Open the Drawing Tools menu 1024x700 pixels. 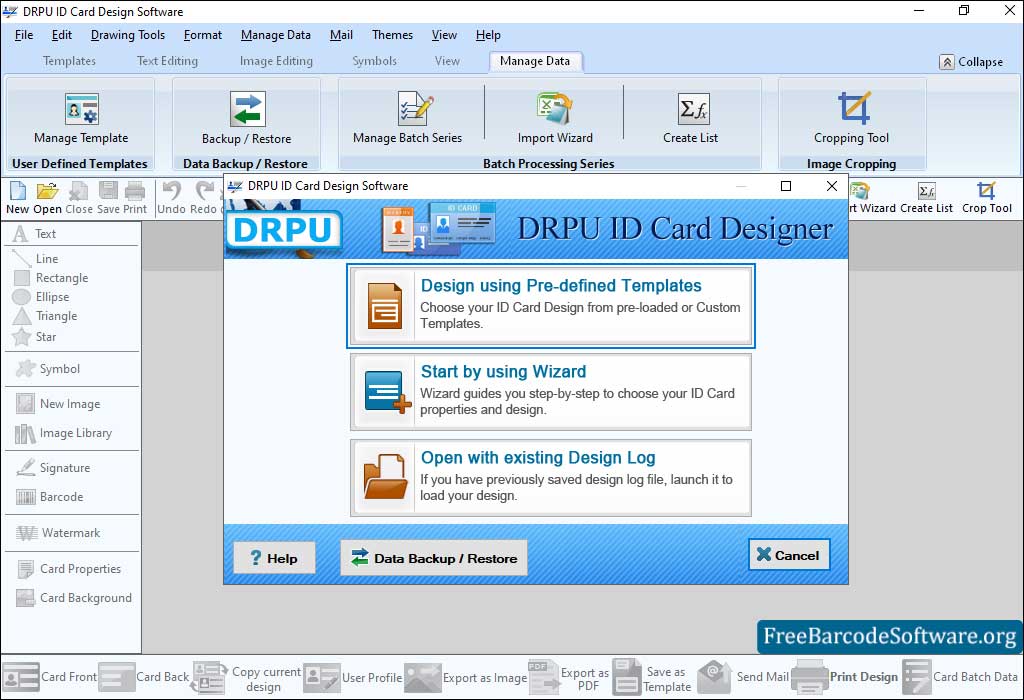(128, 35)
